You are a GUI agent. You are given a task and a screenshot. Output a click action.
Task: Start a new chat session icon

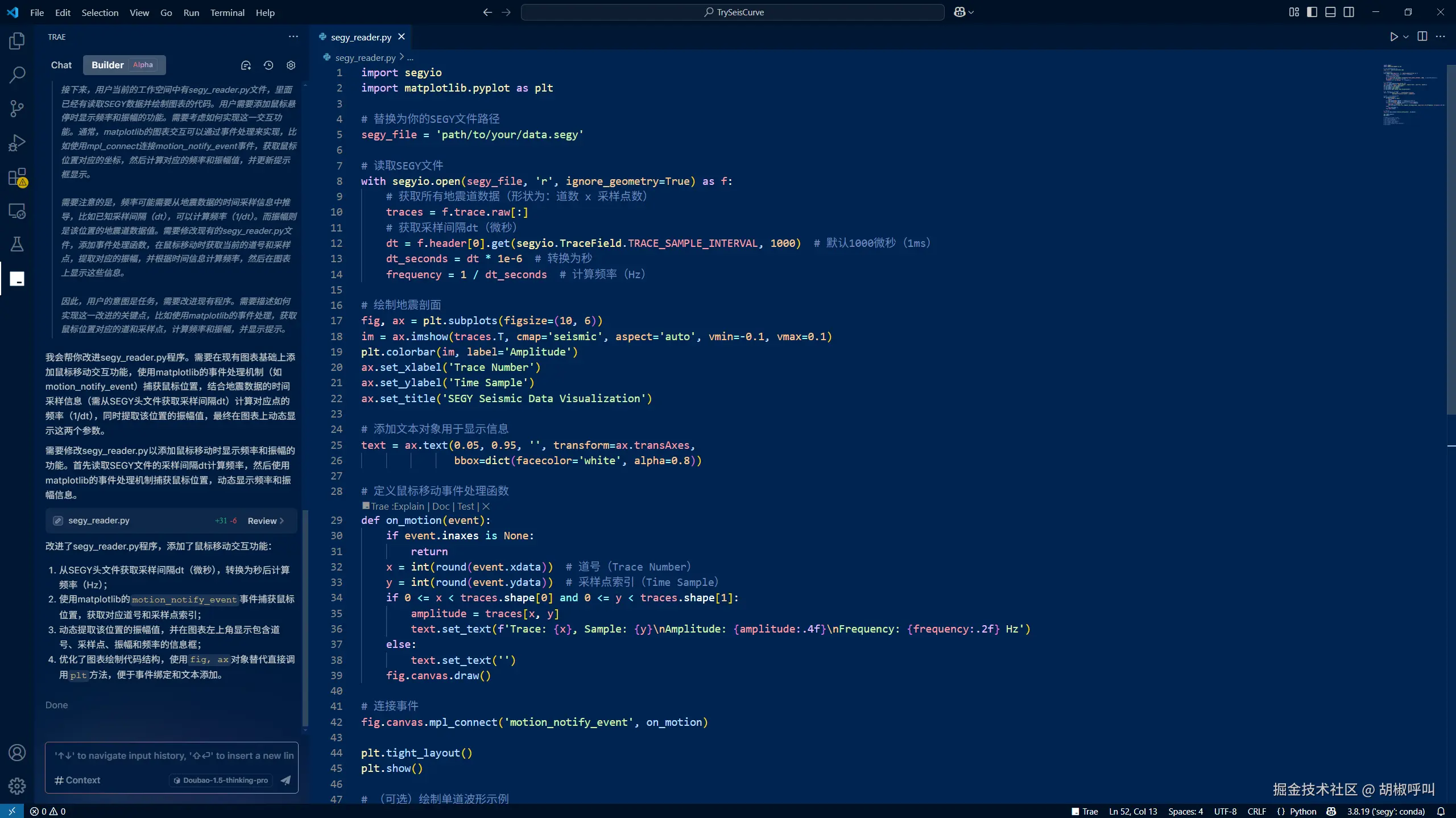pyautogui.click(x=246, y=65)
